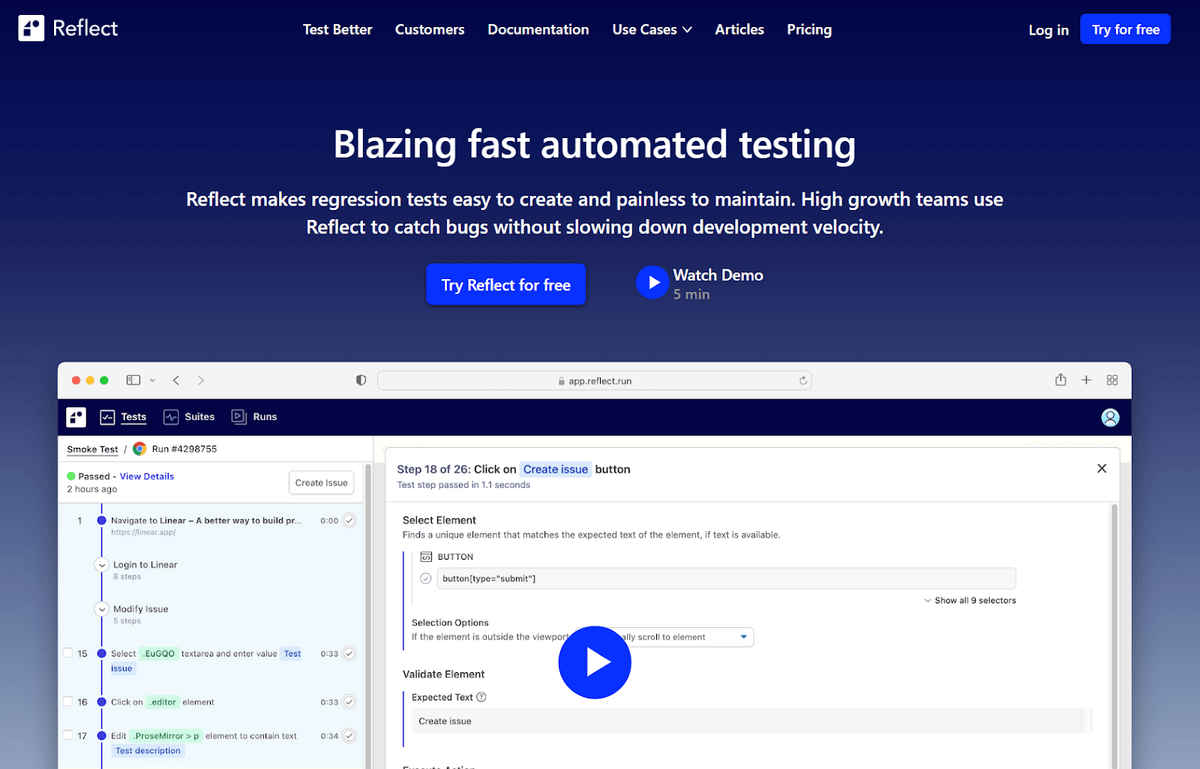This screenshot has width=1200, height=769.
Task: Click the browser share icon
Action: coord(1061,380)
